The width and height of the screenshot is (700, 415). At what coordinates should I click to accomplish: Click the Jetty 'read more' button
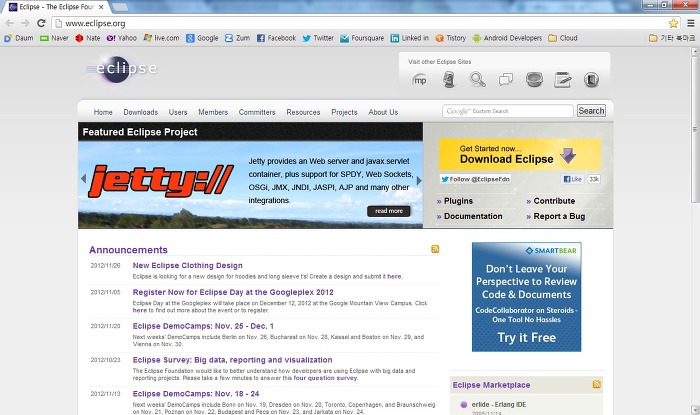click(388, 211)
